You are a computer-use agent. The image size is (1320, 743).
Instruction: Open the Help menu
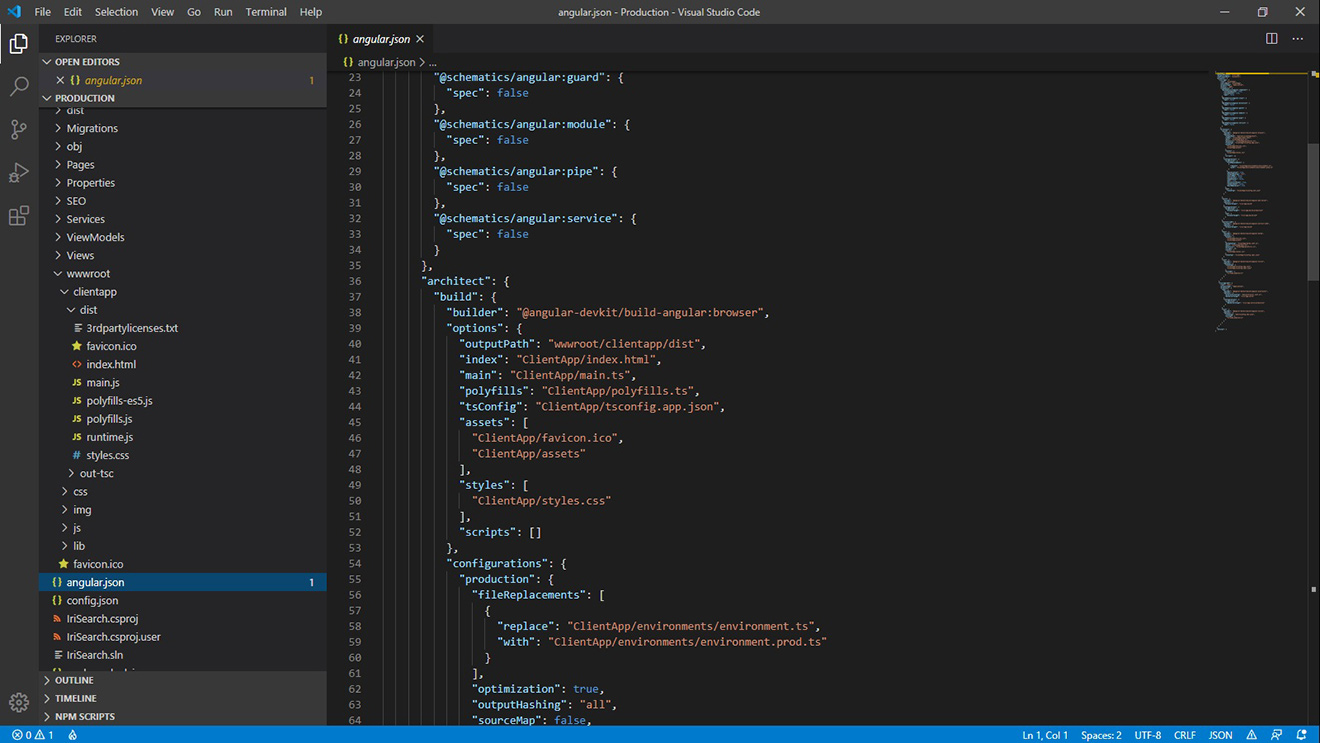tap(311, 12)
